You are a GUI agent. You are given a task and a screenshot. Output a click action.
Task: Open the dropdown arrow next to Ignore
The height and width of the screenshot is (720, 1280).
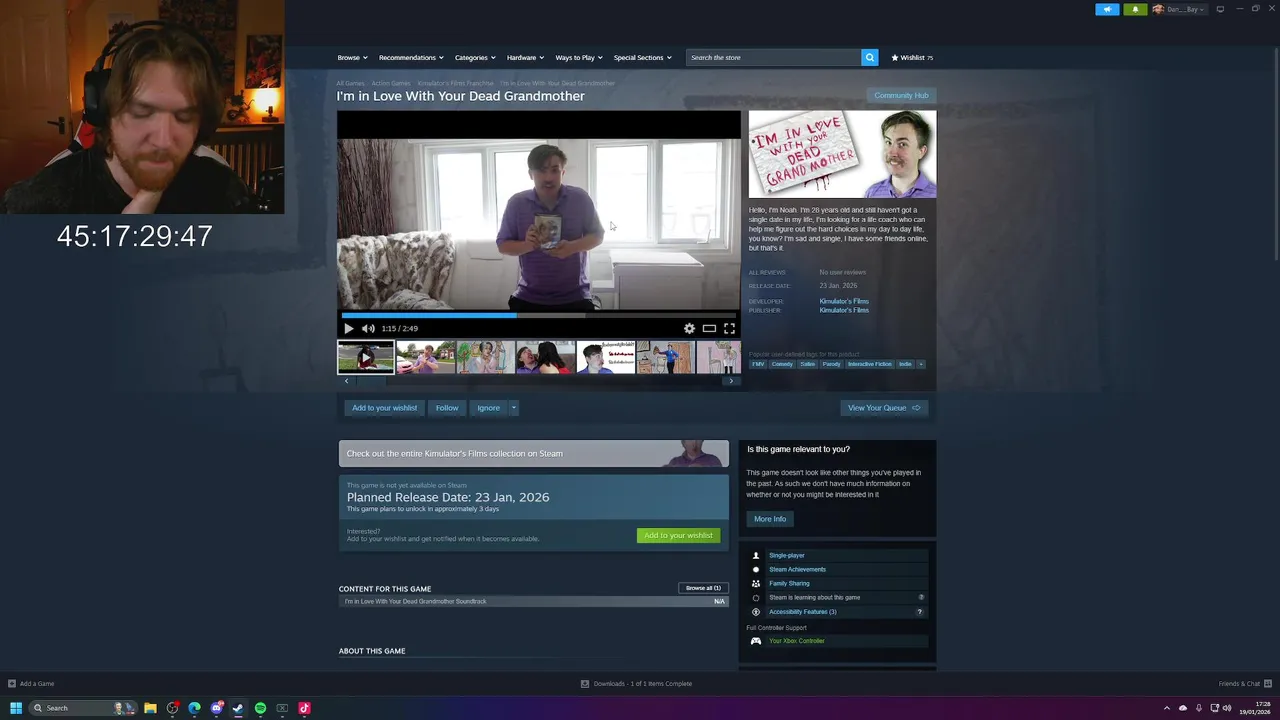[x=514, y=408]
